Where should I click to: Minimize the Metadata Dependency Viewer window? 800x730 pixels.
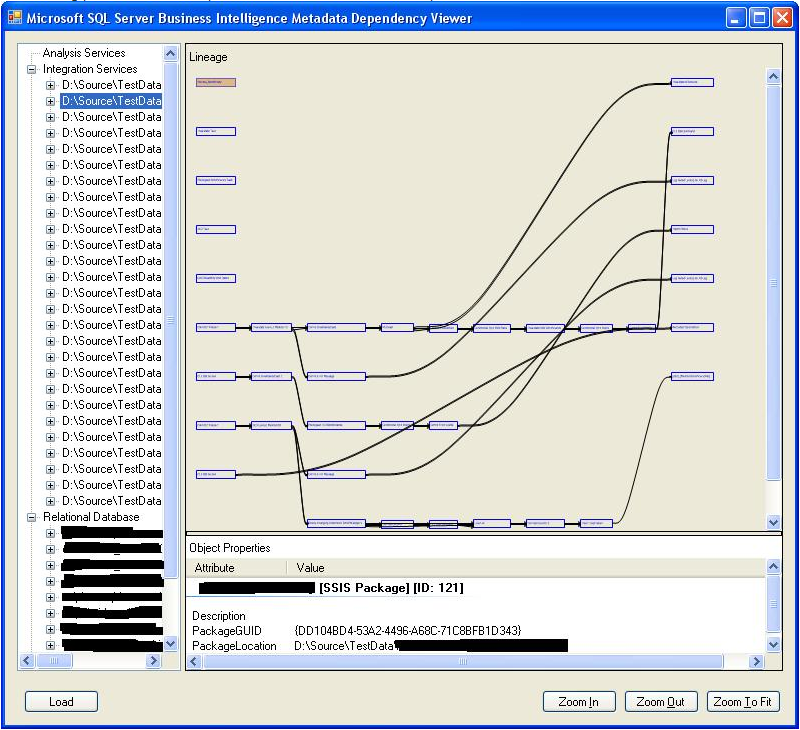coord(735,18)
